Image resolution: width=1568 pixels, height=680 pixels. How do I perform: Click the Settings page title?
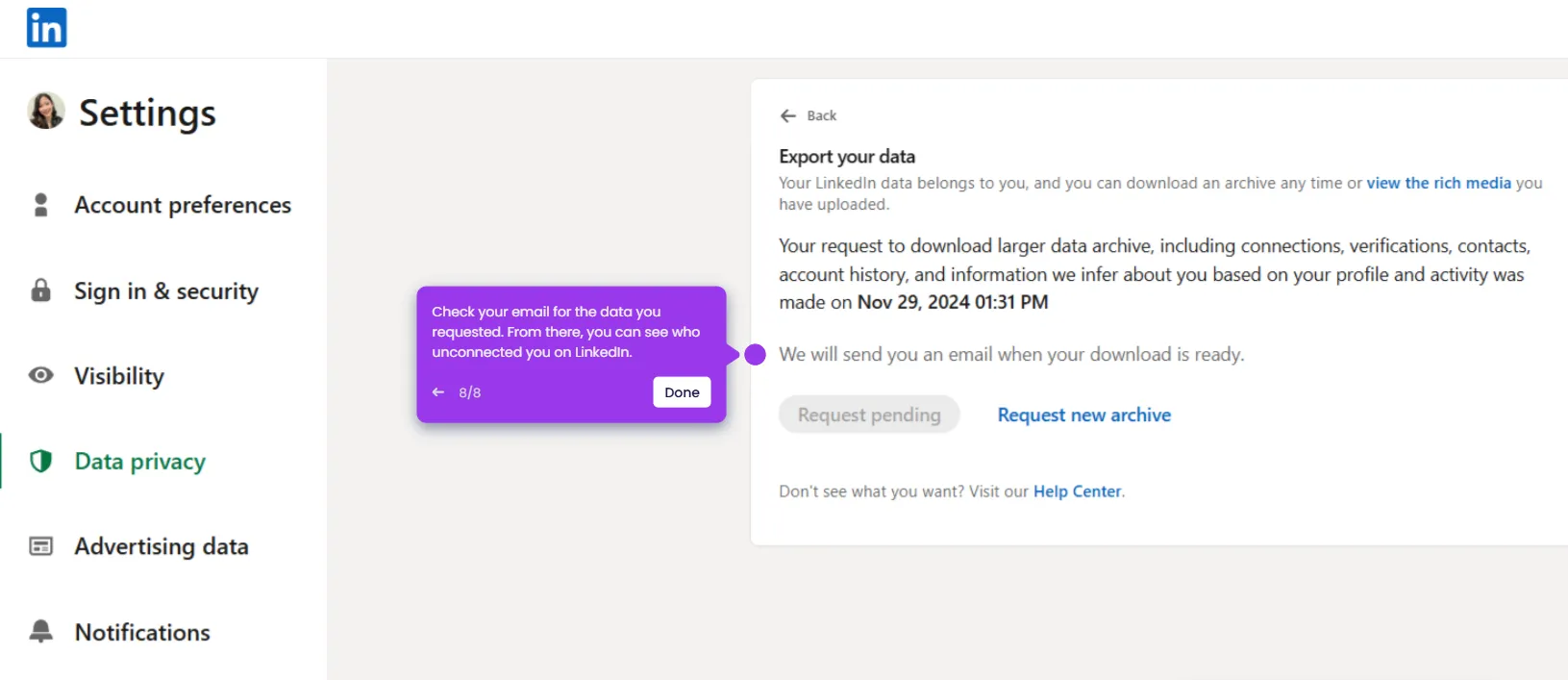[147, 113]
